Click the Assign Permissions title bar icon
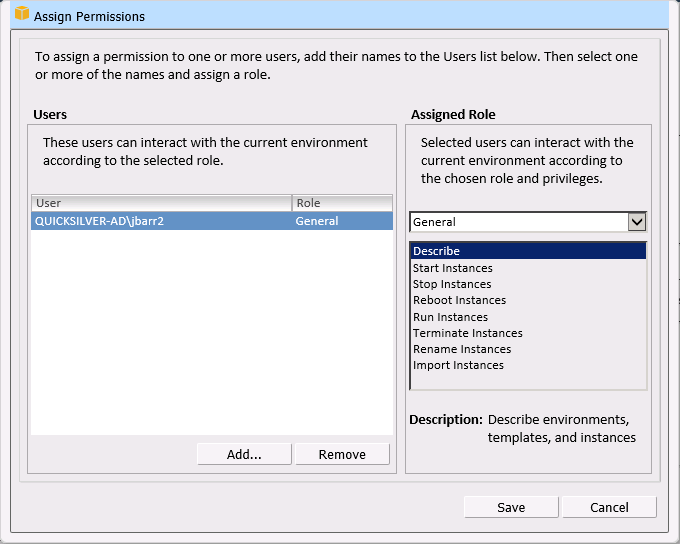 (21, 15)
